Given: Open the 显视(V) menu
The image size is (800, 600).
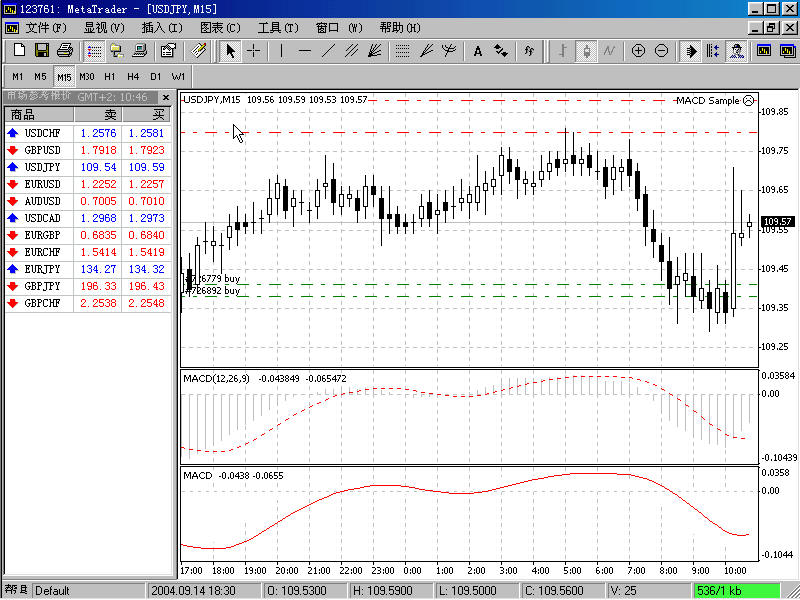Looking at the screenshot, I should [104, 28].
